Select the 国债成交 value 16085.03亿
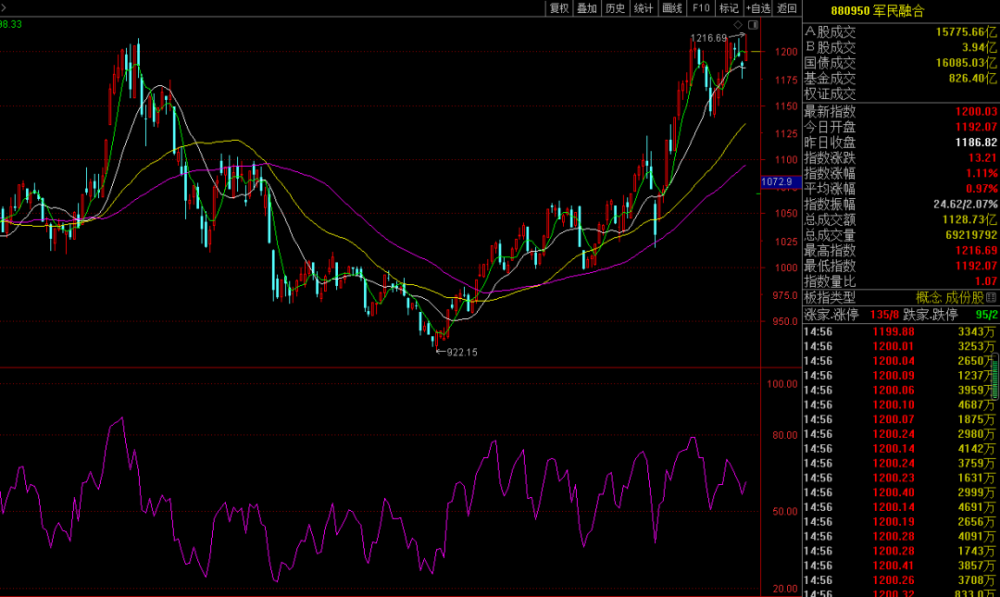The height and width of the screenshot is (597, 1000). pyautogui.click(x=966, y=63)
